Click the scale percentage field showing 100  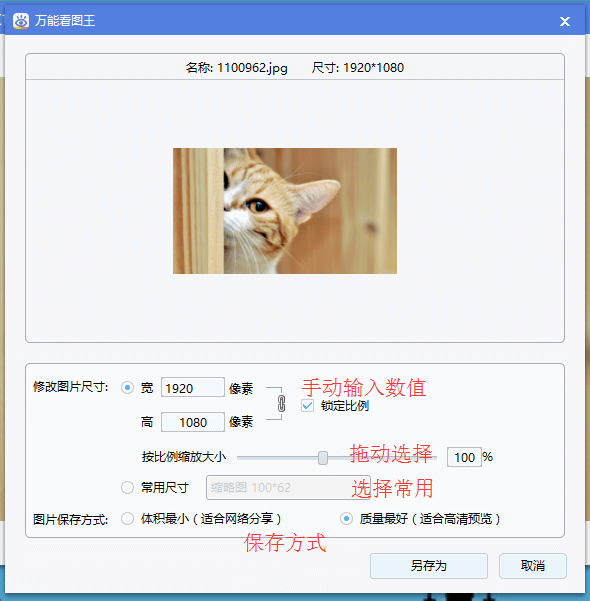[x=464, y=457]
